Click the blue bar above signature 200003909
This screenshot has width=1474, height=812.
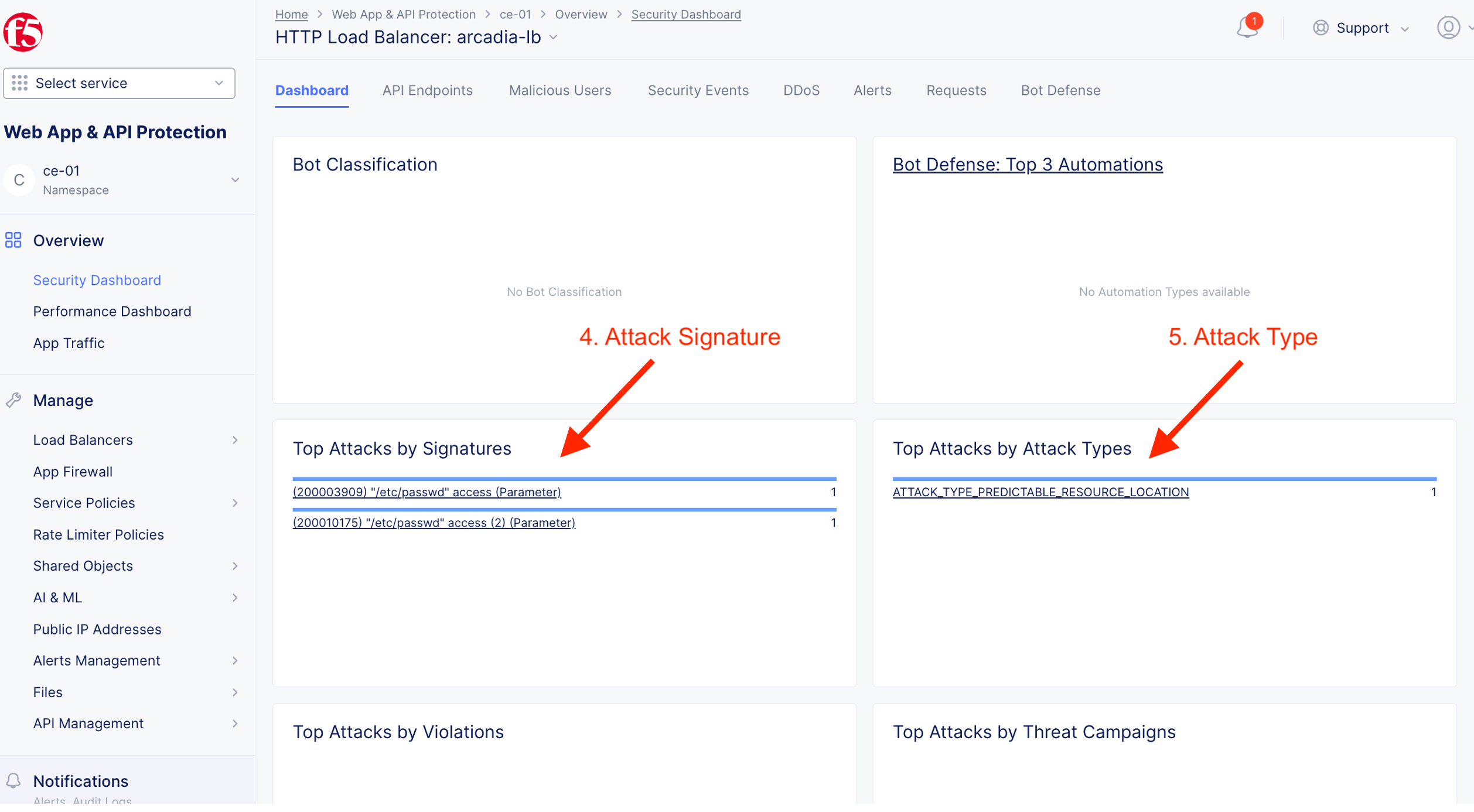(x=564, y=479)
